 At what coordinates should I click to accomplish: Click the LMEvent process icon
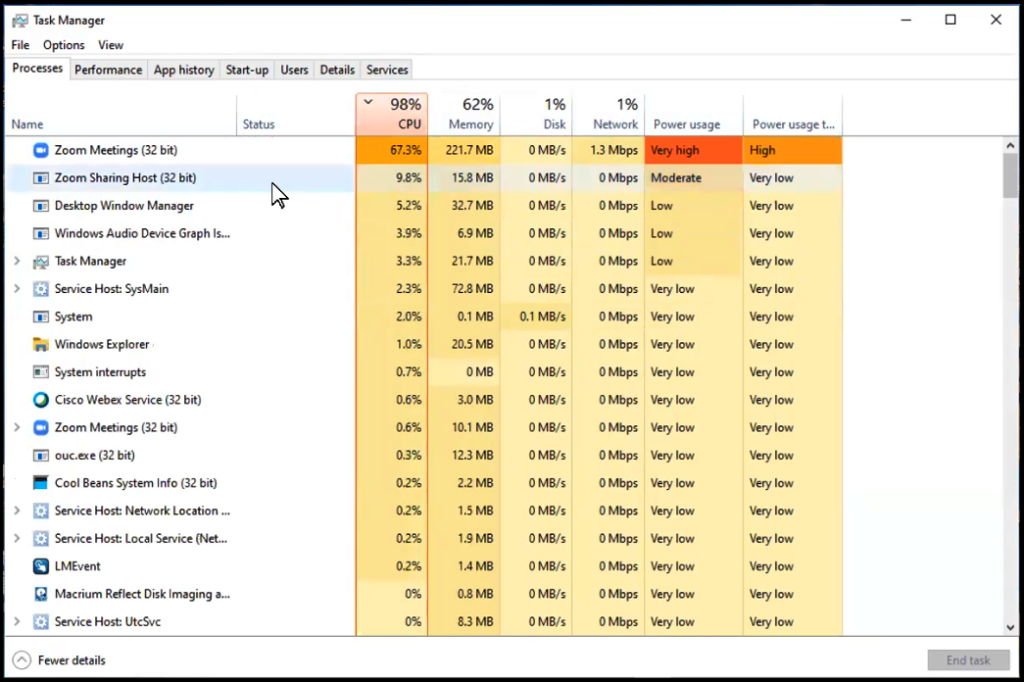tap(40, 566)
